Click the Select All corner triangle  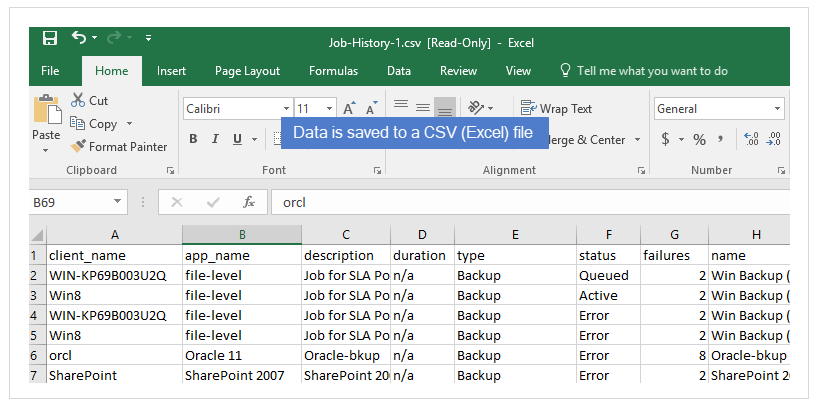click(x=38, y=235)
